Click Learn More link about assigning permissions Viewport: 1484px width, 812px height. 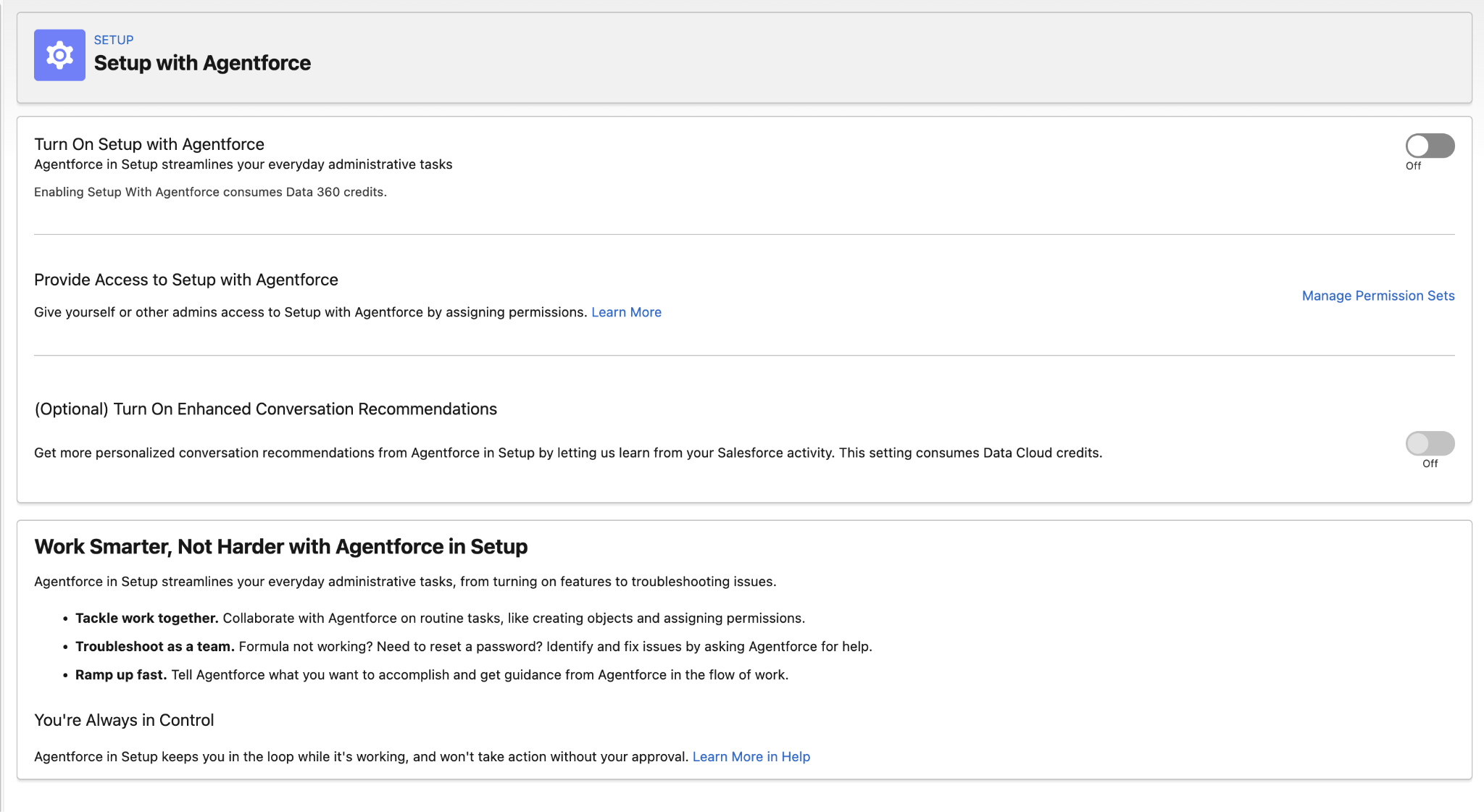pyautogui.click(x=626, y=312)
